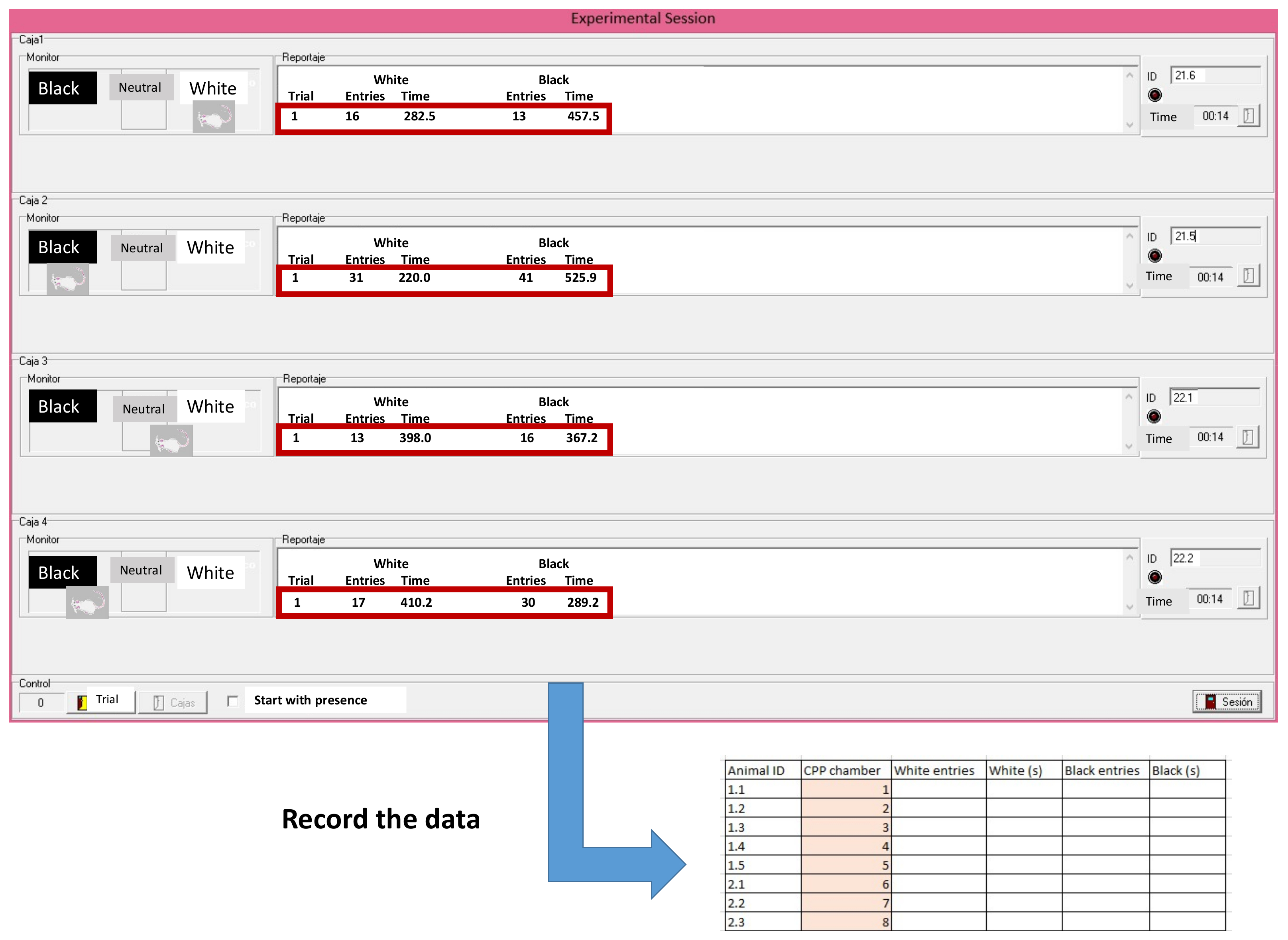The image size is (1288, 940).
Task: Click the rat icon in Caja 3 monitor
Action: (171, 441)
